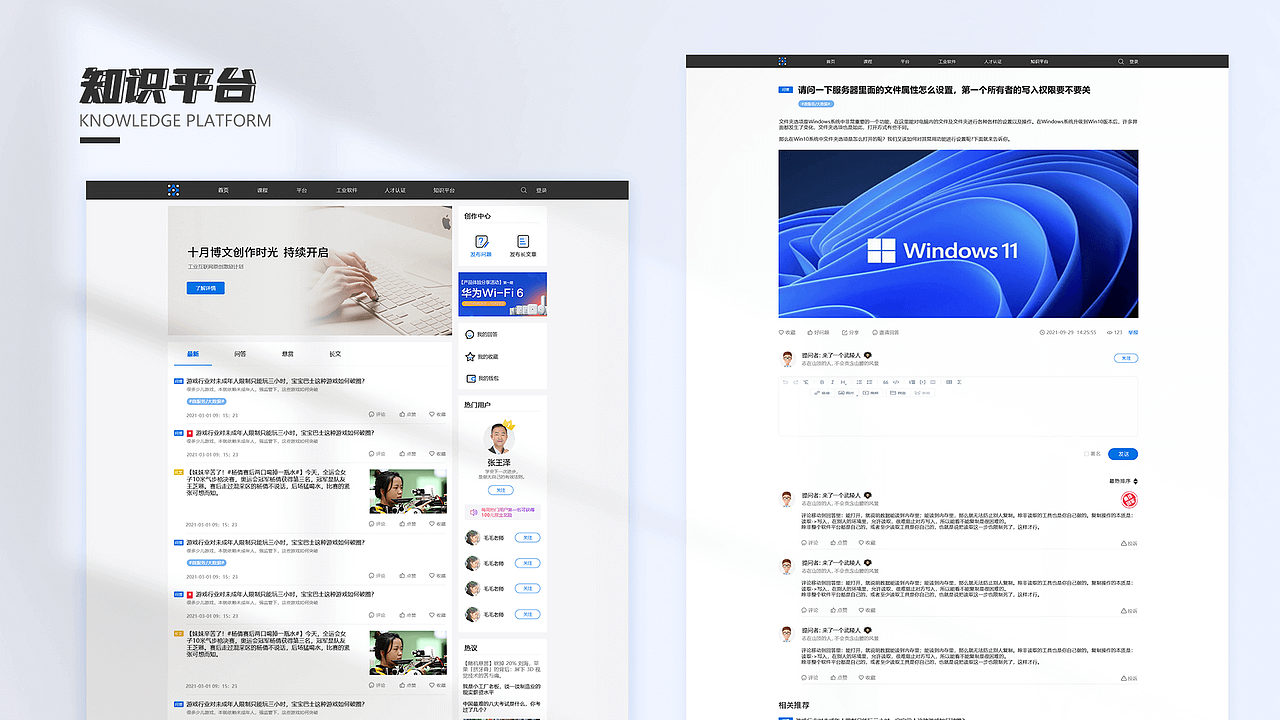1280x720 pixels.
Task: Open the search icon in question page navbar
Action: coord(1121,61)
